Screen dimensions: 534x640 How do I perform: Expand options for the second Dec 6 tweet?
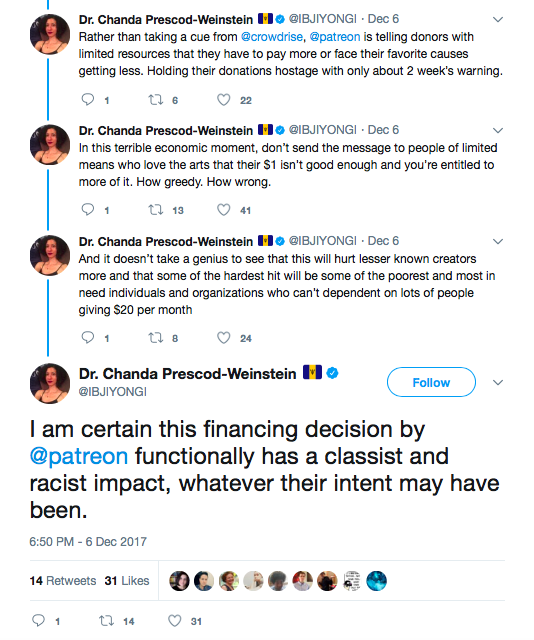(x=498, y=130)
